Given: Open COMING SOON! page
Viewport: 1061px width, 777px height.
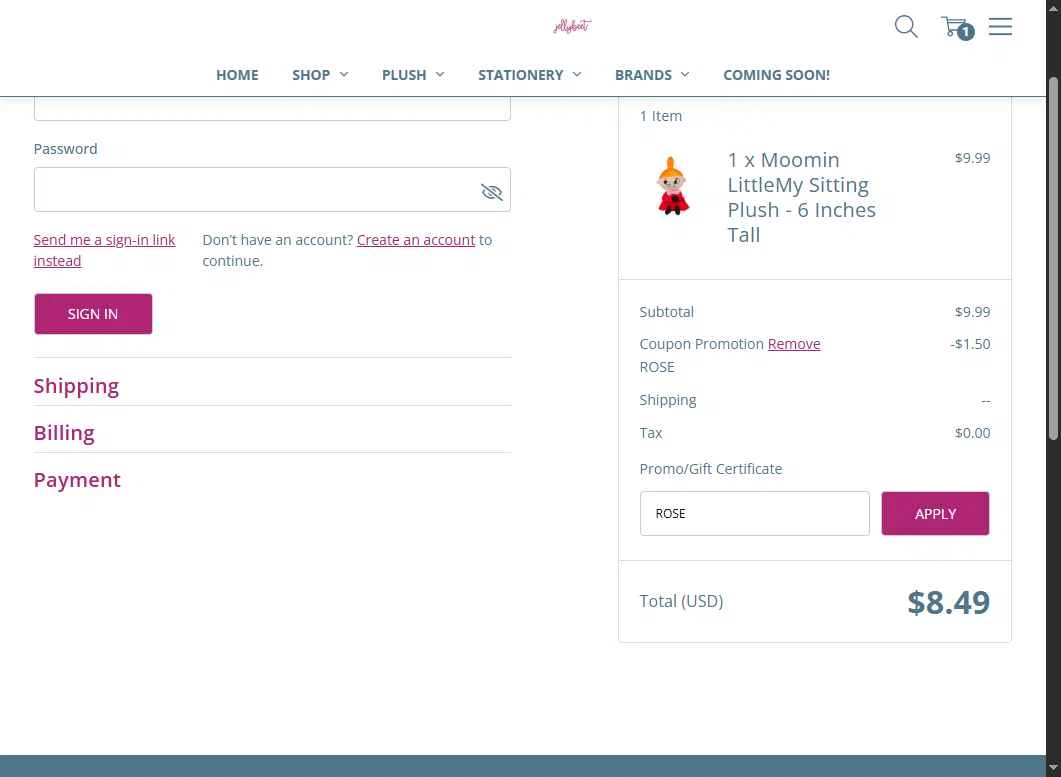Looking at the screenshot, I should (776, 75).
